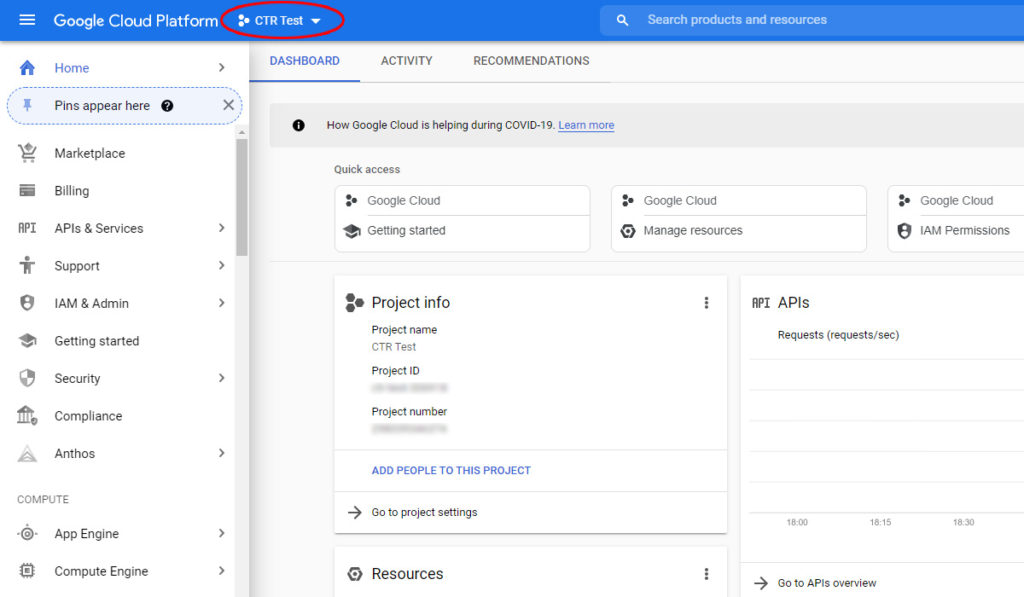Open Project info three-dot menu
This screenshot has height=597, width=1024.
(706, 303)
